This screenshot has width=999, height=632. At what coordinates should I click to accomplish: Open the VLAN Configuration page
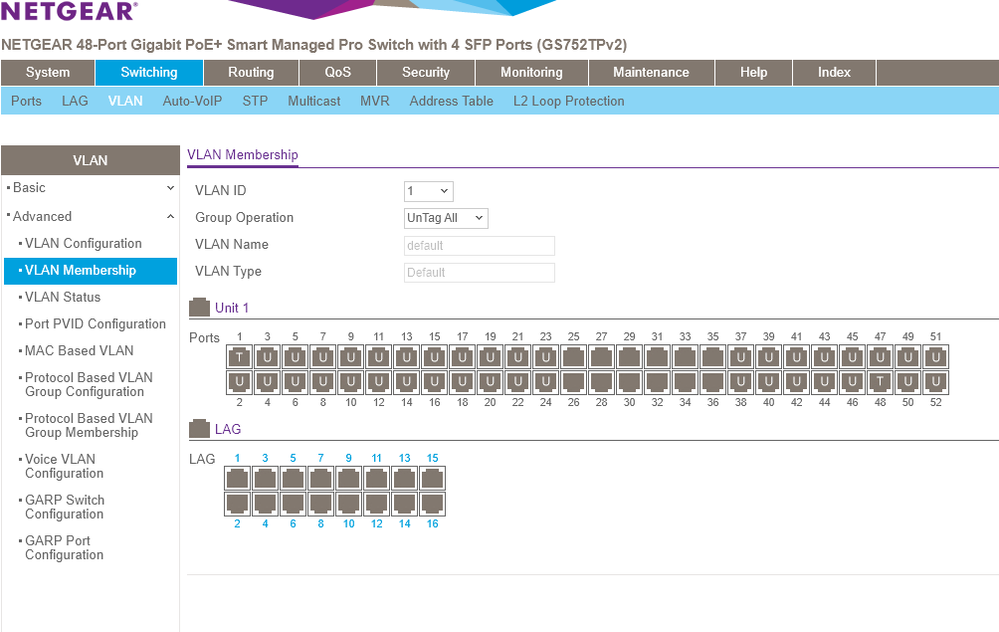pos(83,243)
